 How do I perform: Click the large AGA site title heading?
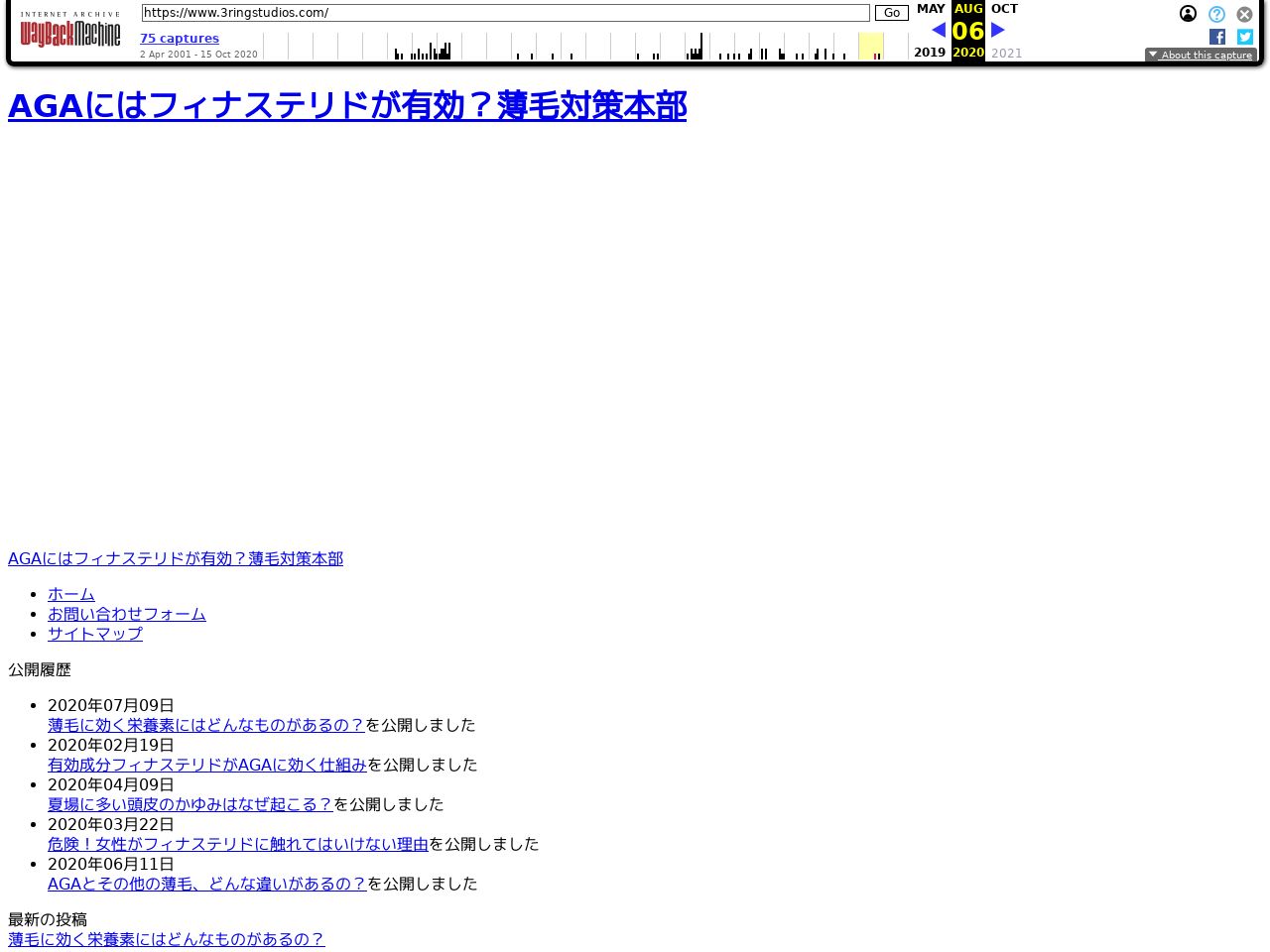(347, 106)
